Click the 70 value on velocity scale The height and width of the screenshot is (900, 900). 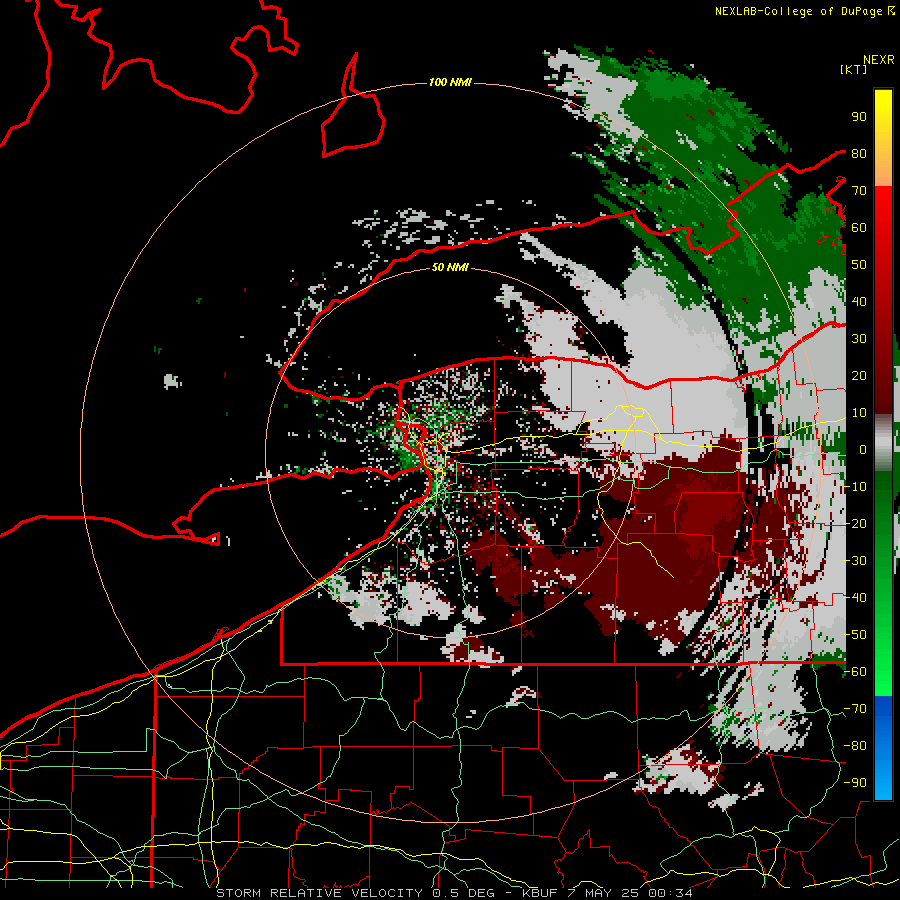(859, 191)
